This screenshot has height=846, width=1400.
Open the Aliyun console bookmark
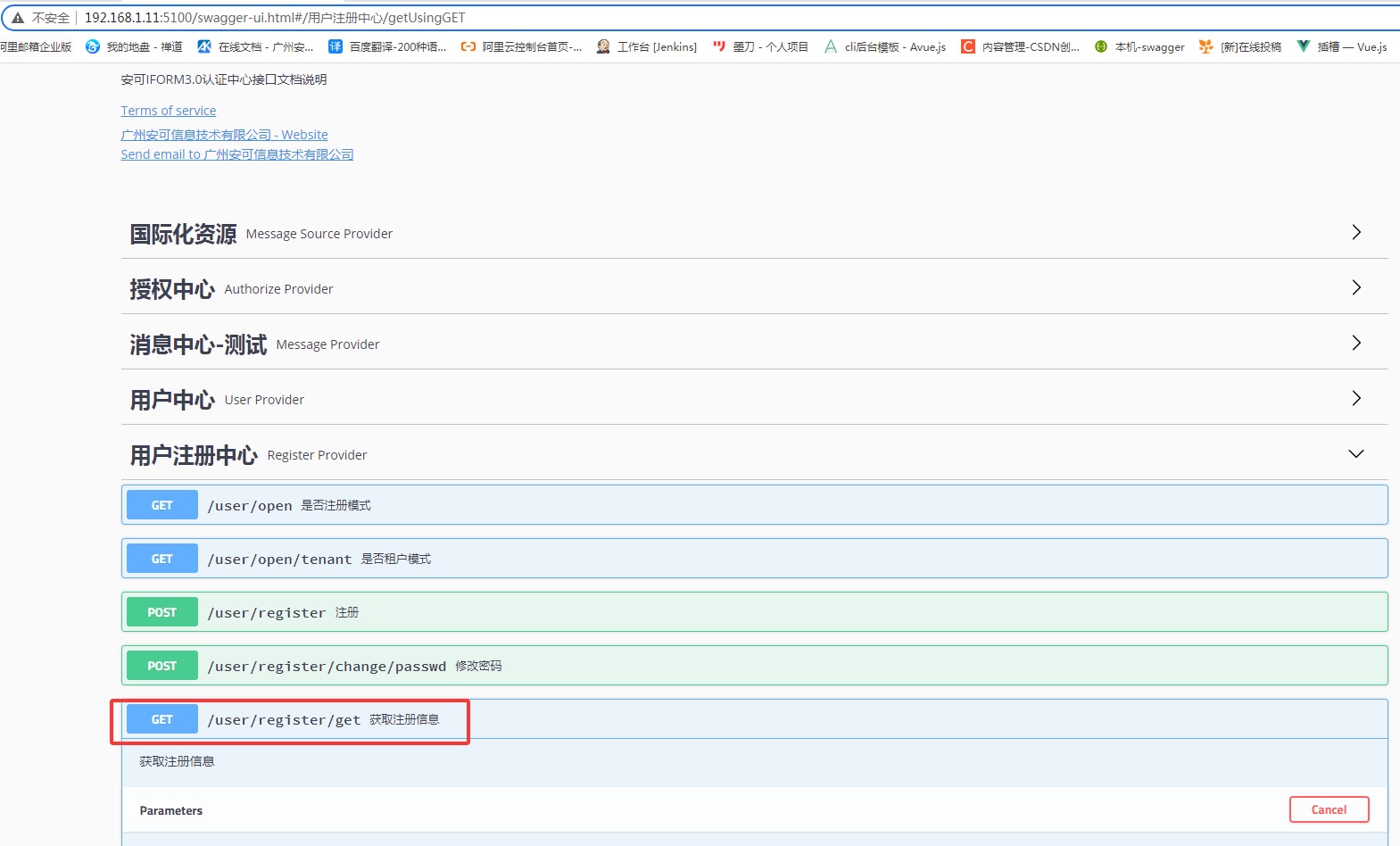(521, 46)
